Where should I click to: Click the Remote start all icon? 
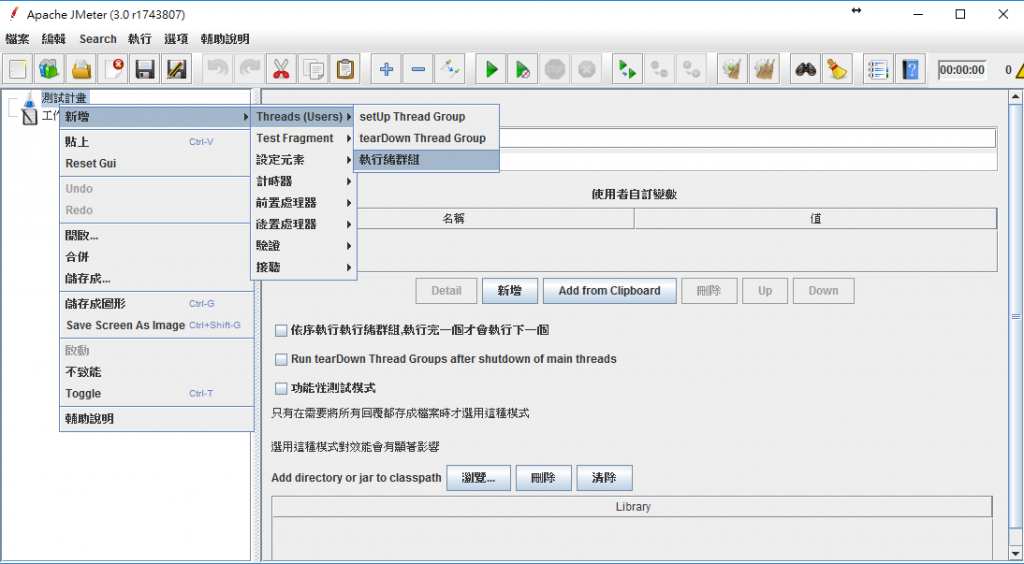(x=628, y=69)
